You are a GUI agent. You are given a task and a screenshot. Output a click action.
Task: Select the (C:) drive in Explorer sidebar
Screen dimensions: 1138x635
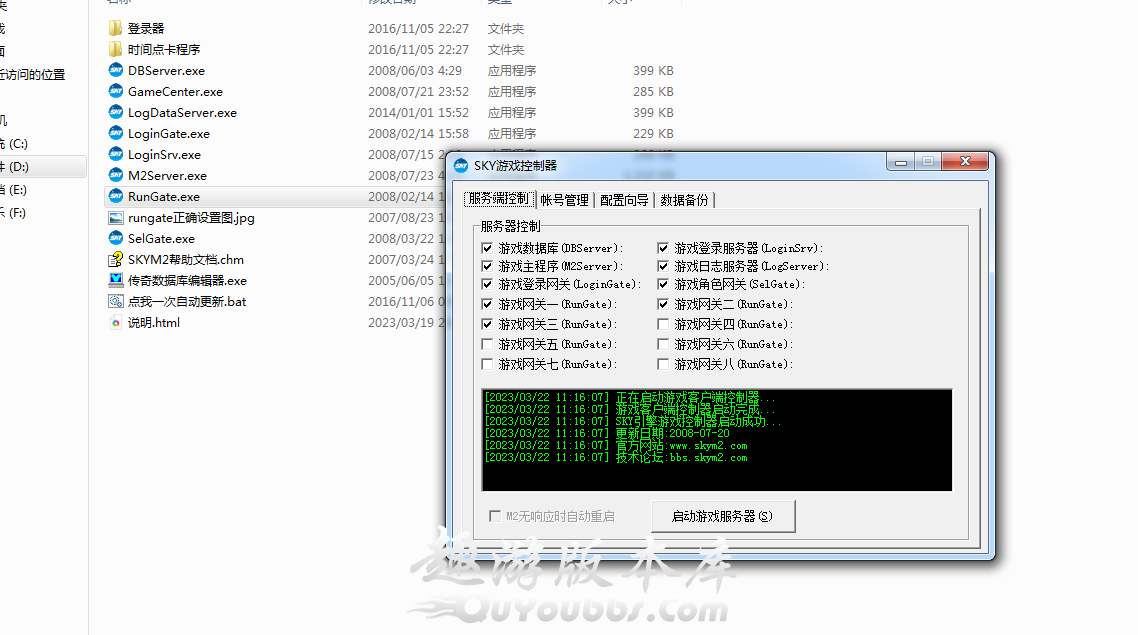(x=17, y=144)
